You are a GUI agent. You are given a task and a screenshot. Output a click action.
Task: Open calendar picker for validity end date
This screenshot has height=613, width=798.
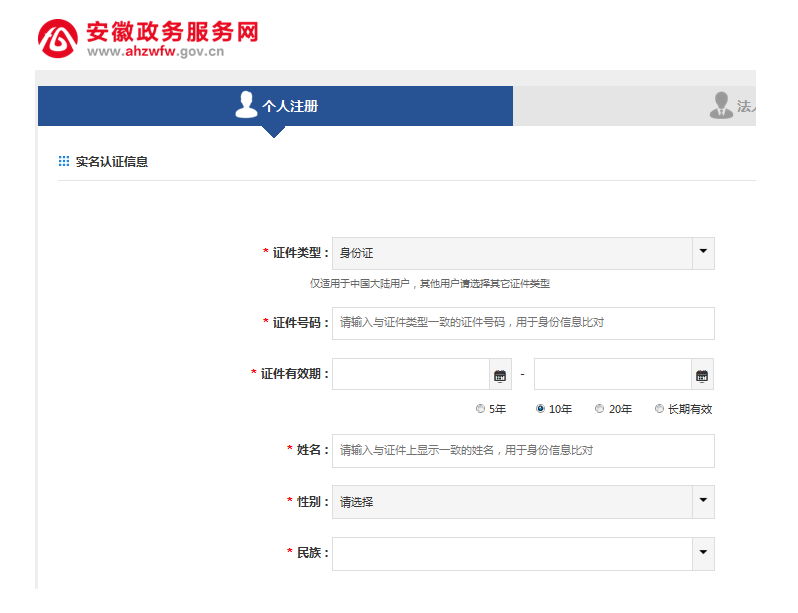702,375
